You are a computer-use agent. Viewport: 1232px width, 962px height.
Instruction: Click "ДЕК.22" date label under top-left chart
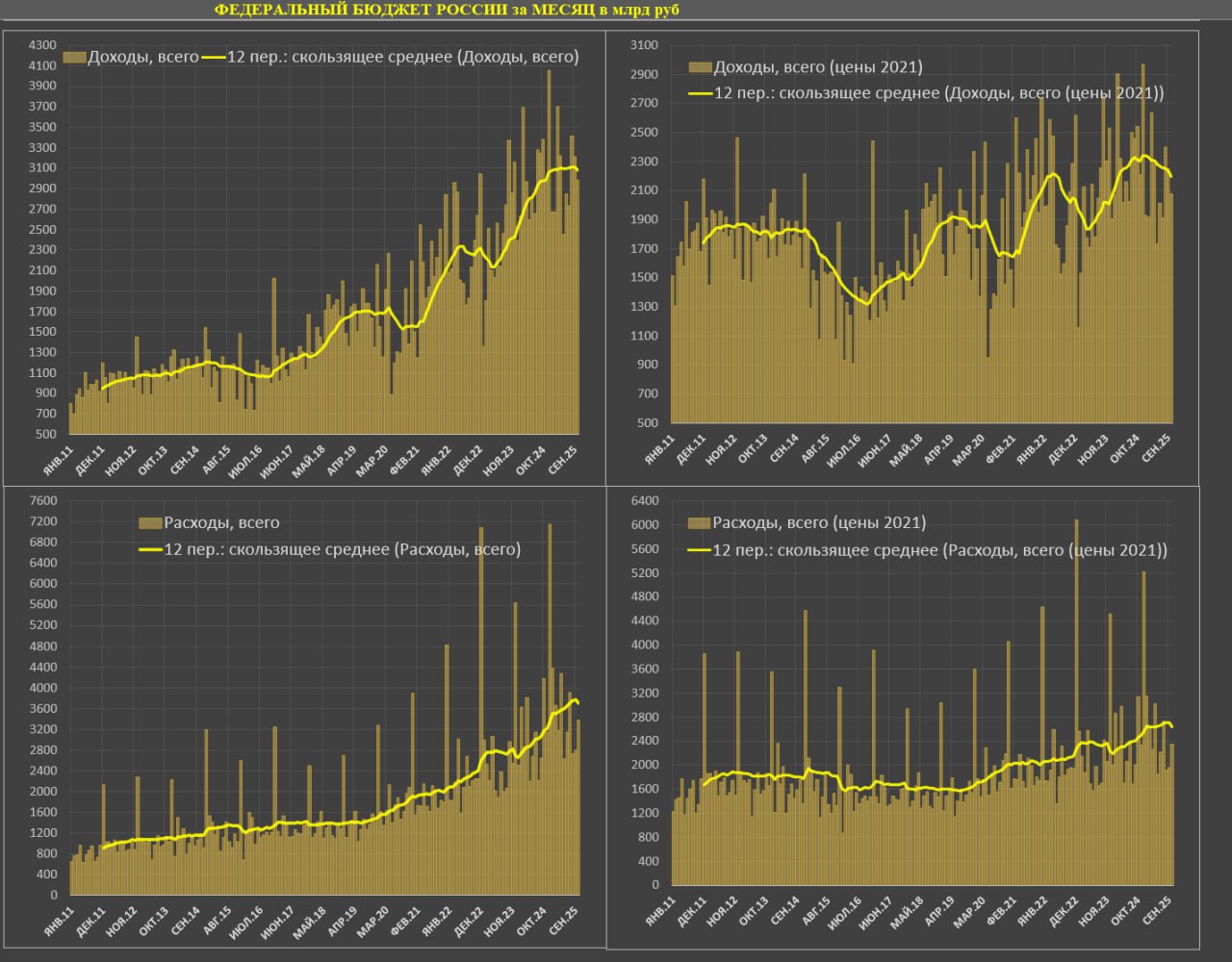(469, 461)
